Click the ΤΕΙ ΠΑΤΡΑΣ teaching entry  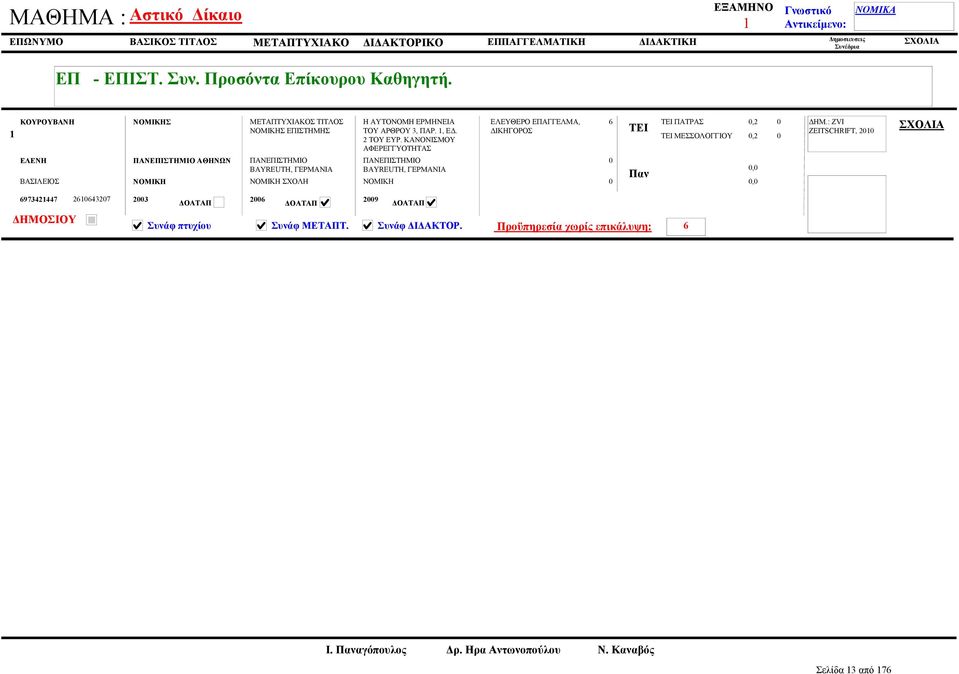pos(682,122)
